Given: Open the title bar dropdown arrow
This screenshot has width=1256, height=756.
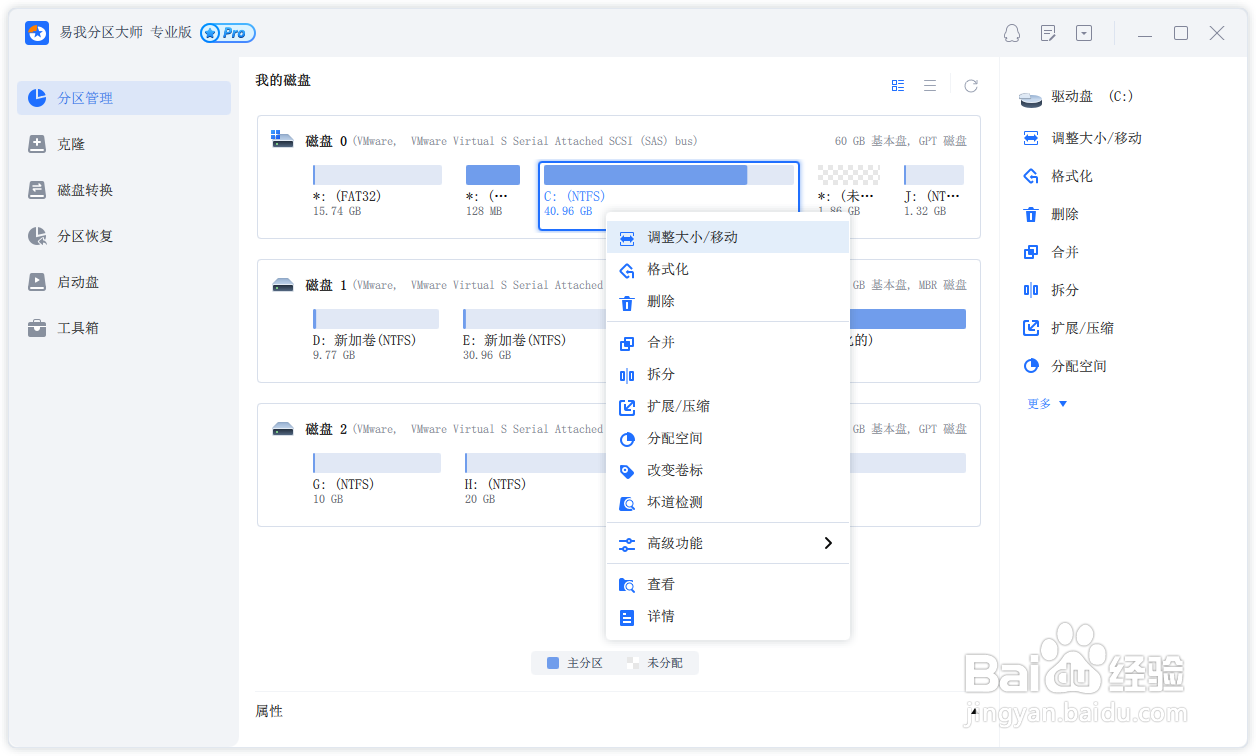Looking at the screenshot, I should point(1084,33).
